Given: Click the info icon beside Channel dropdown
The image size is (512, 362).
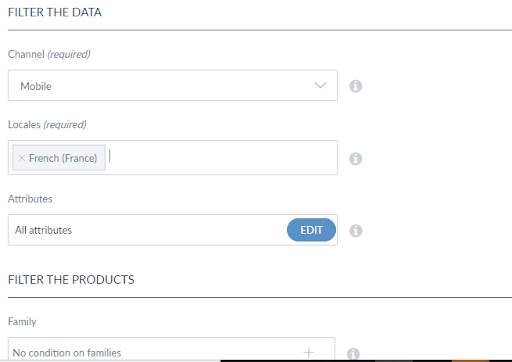Looking at the screenshot, I should [355, 86].
